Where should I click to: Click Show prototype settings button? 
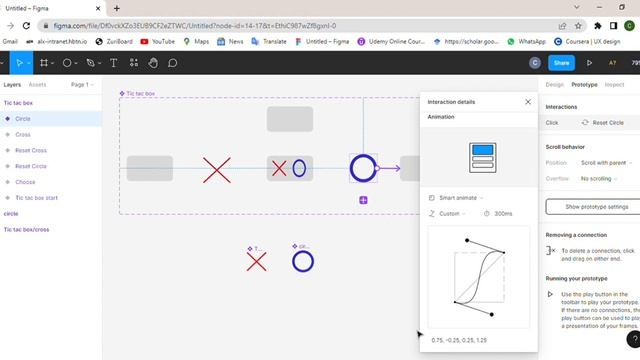(x=594, y=207)
